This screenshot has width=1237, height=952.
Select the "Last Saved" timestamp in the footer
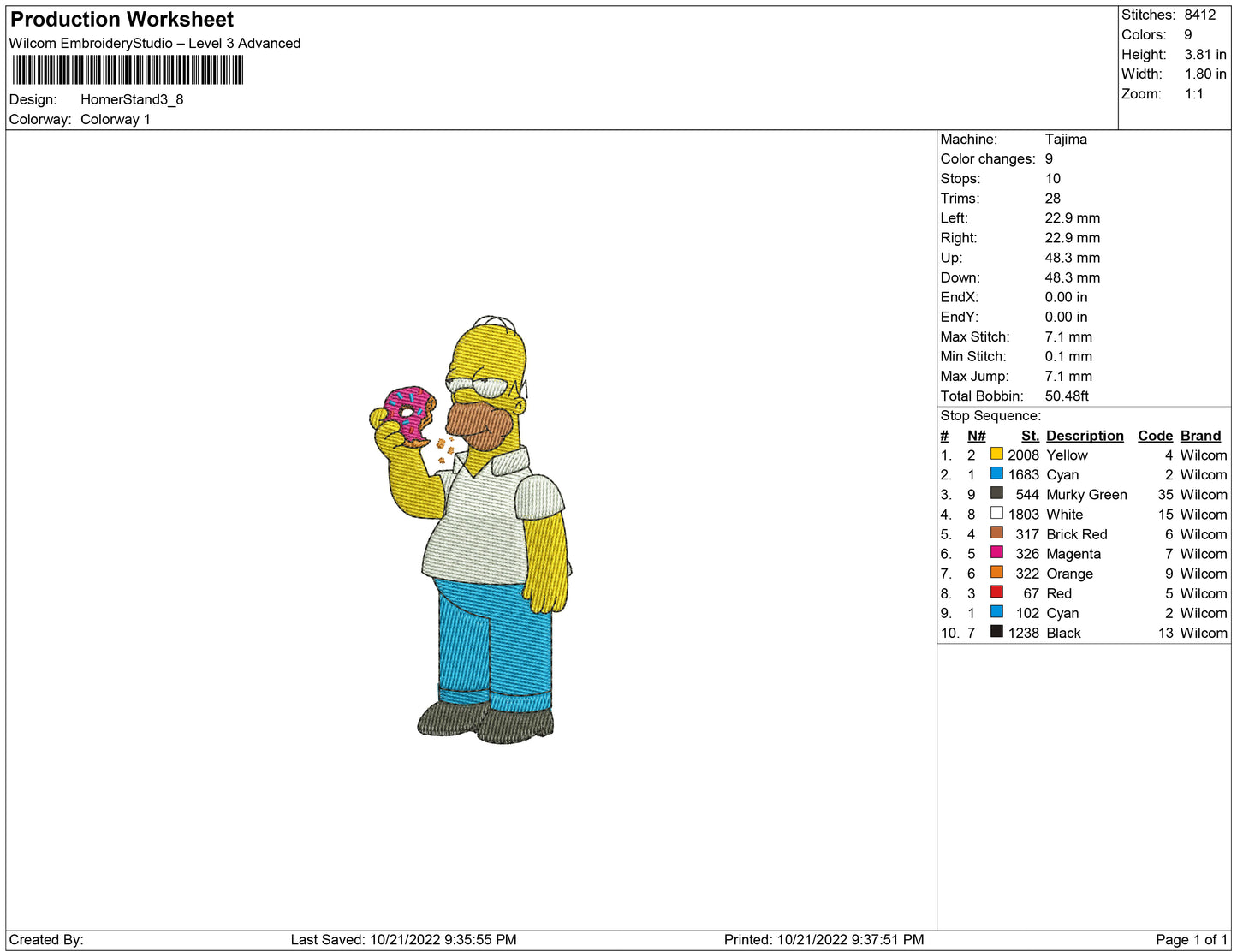pos(403,939)
